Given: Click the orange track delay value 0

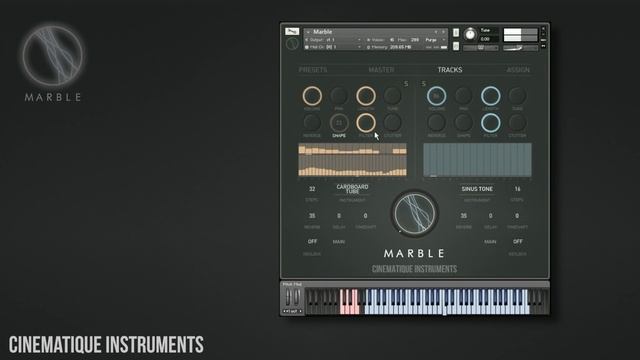Looking at the screenshot, I should 339,216.
